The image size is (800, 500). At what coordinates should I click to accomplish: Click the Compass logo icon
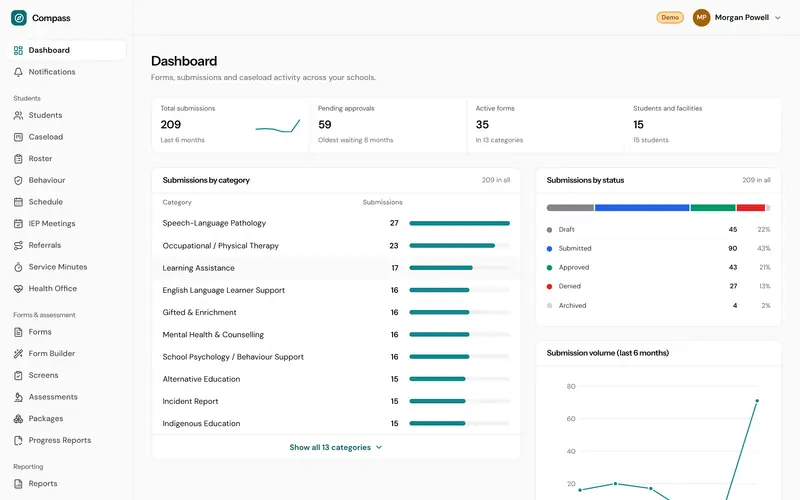click(x=19, y=18)
